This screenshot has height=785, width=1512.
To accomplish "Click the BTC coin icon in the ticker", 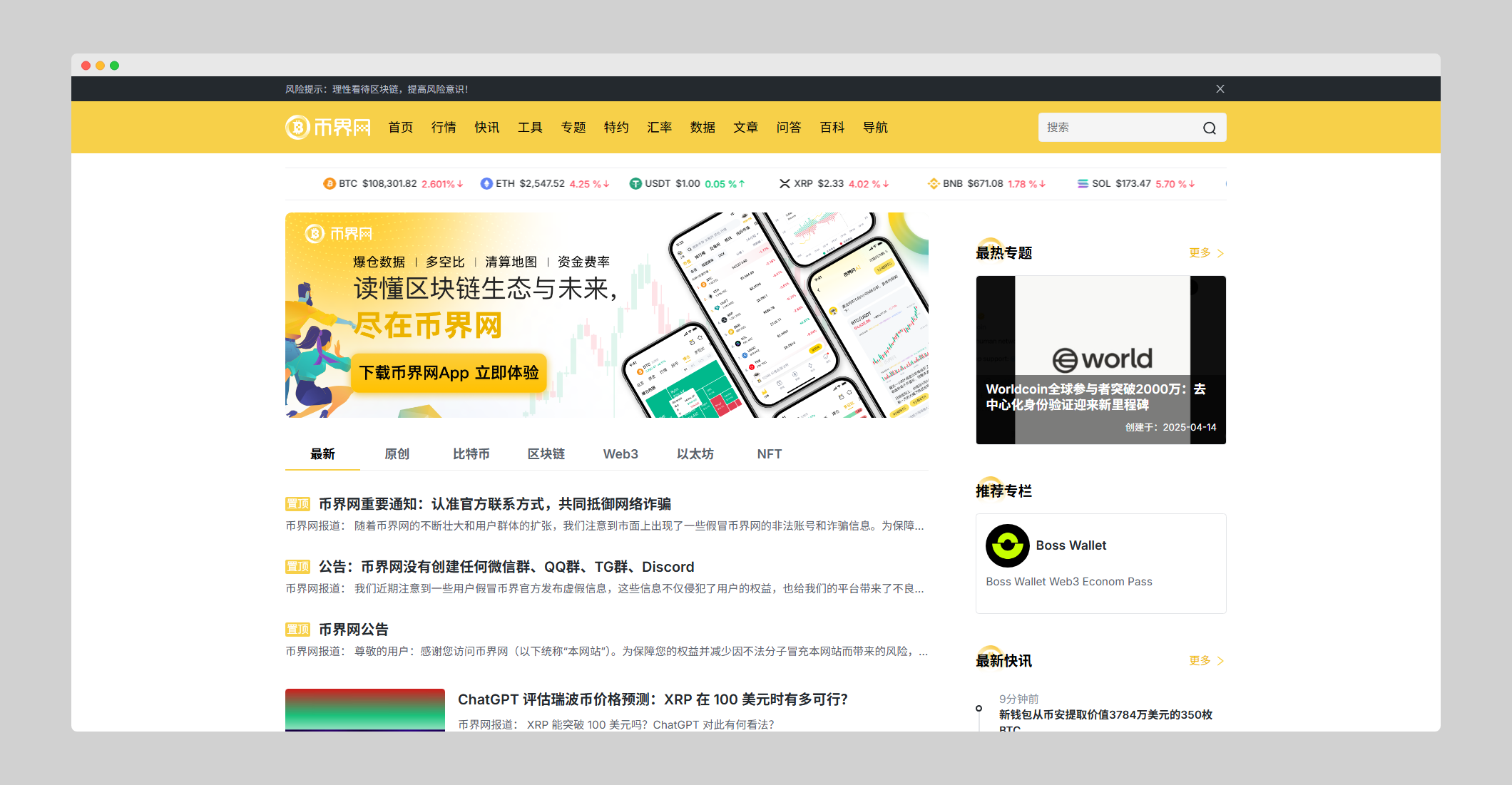I will click(x=330, y=183).
